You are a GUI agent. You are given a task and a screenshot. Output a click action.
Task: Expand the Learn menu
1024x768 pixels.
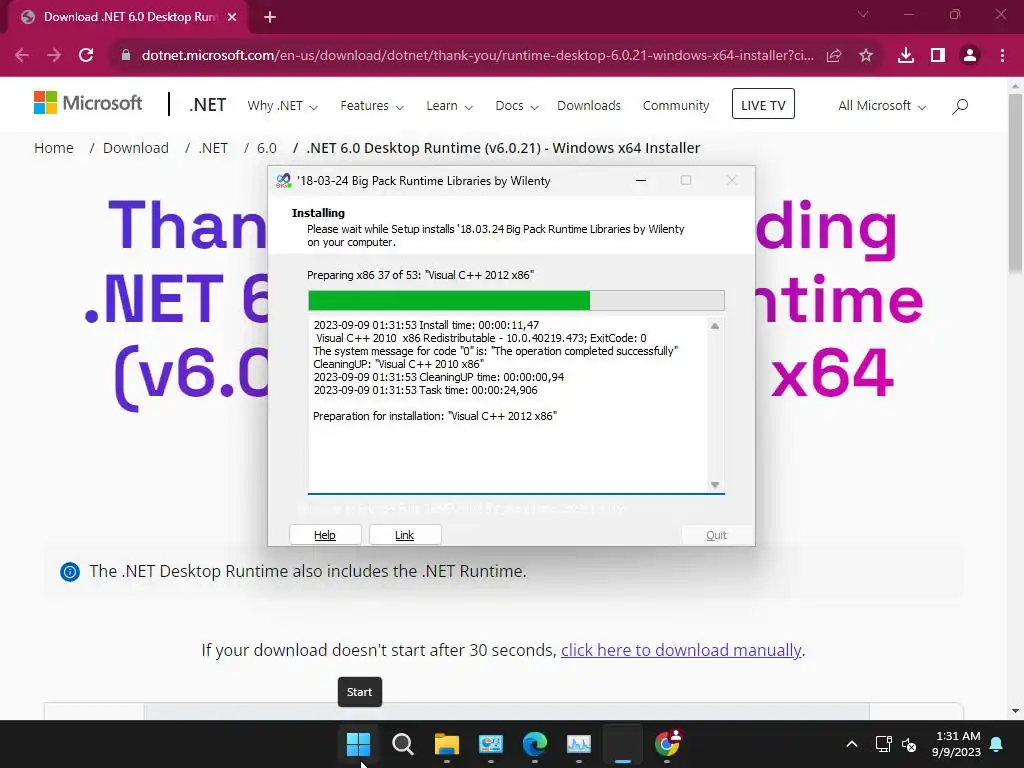click(449, 106)
